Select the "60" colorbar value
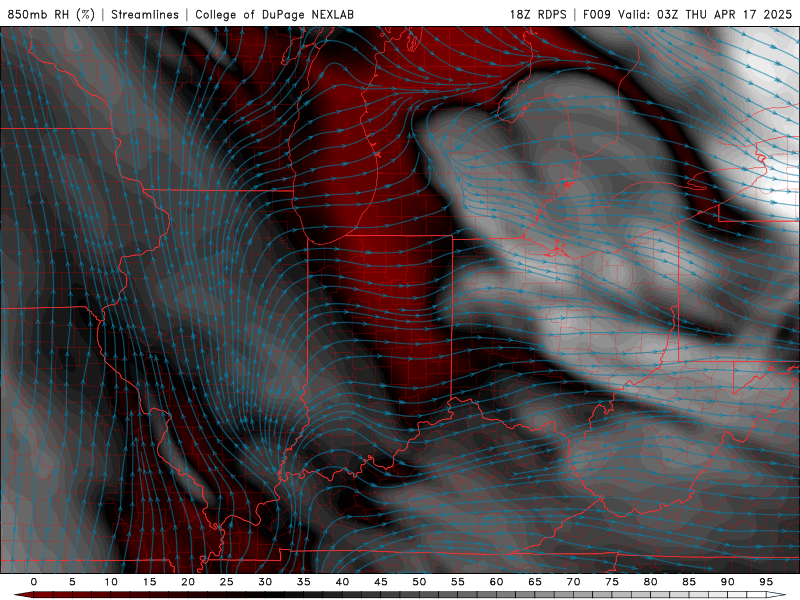 [x=496, y=582]
